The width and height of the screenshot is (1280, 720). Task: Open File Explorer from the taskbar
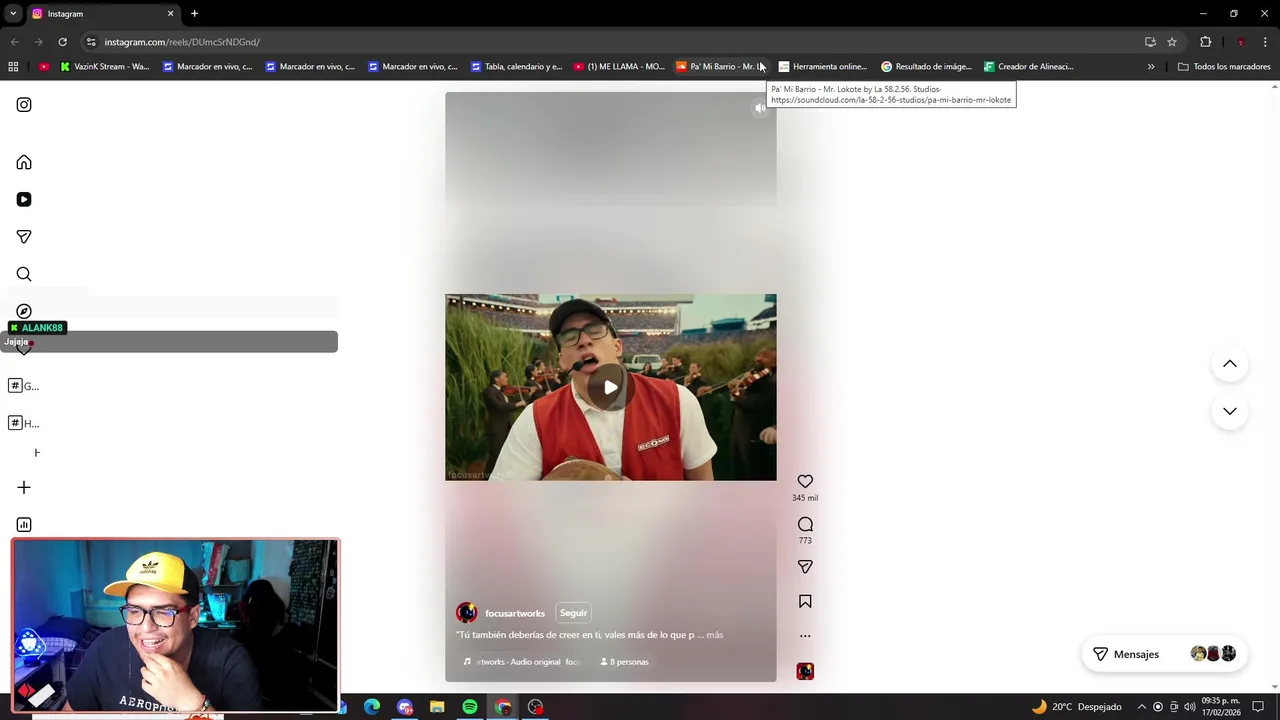[x=437, y=707]
